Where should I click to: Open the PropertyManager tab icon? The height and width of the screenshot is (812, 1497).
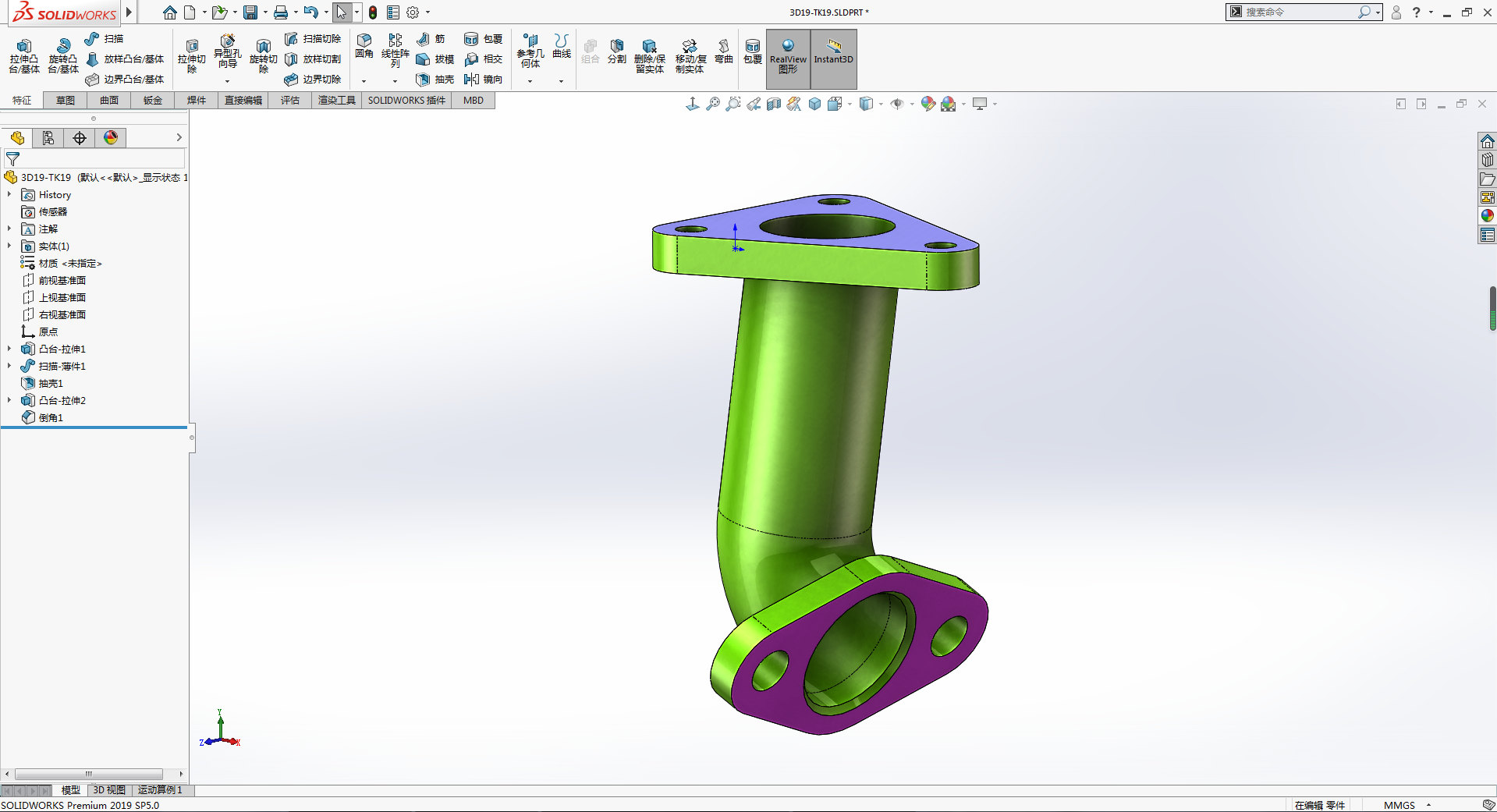click(x=48, y=138)
